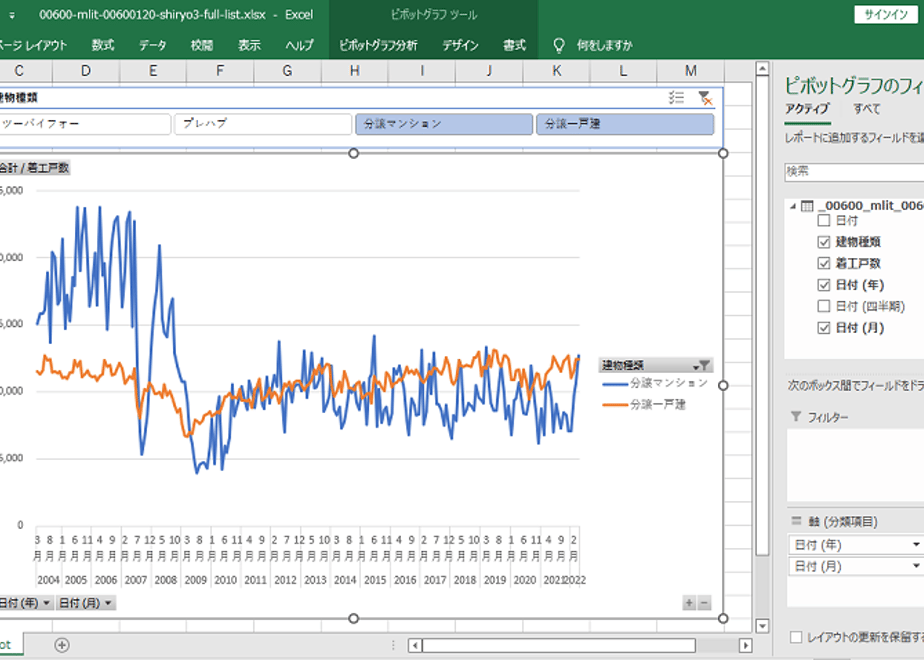Click the 分譲マンション legend entry

tap(655, 384)
